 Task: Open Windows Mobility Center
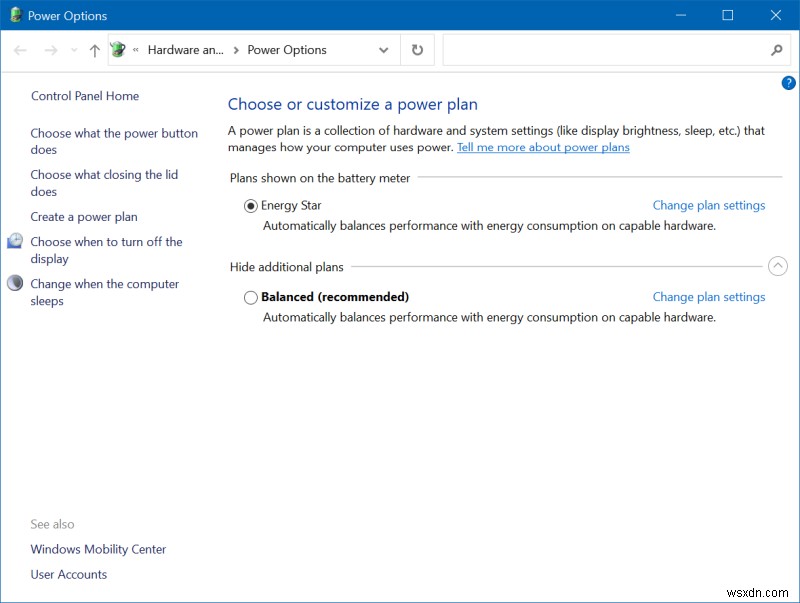coord(98,549)
